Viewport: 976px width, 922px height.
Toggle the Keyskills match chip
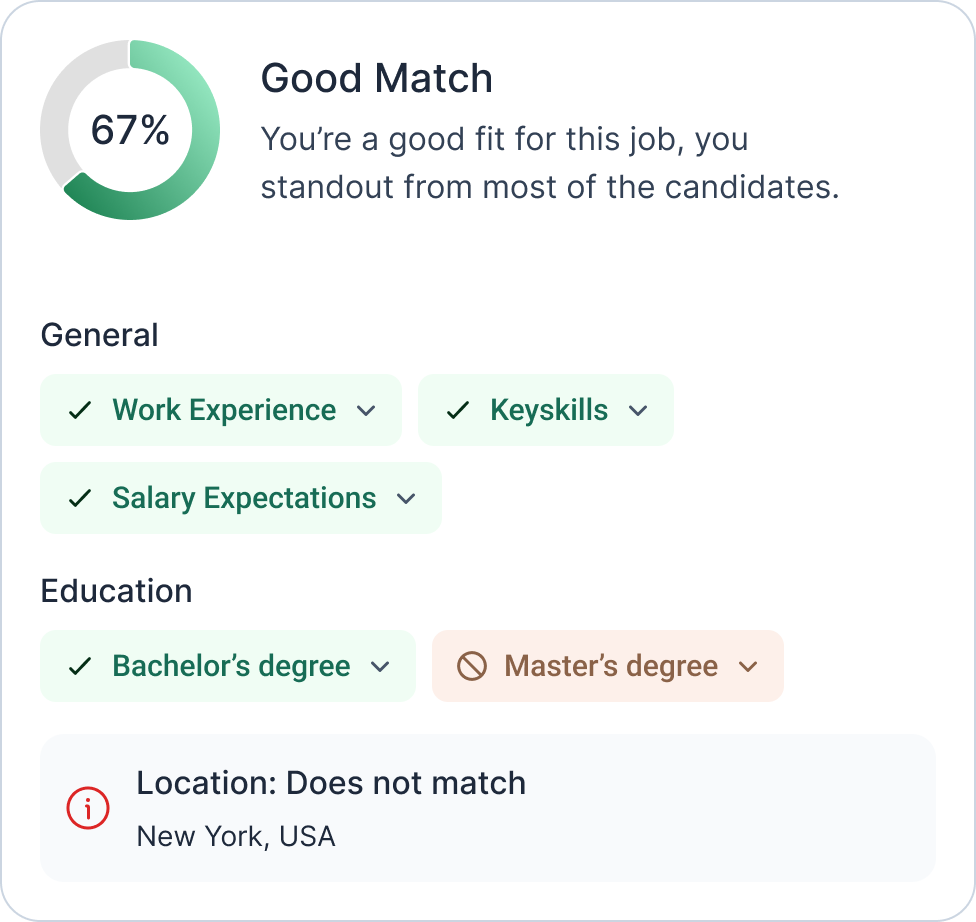tap(545, 409)
